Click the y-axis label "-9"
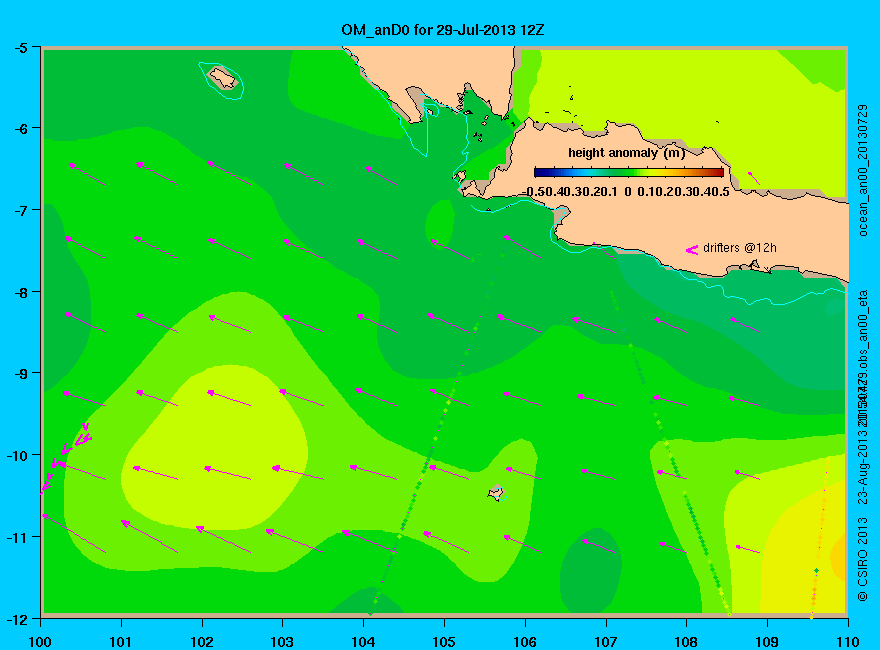Viewport: 880px width, 650px height. 21,374
